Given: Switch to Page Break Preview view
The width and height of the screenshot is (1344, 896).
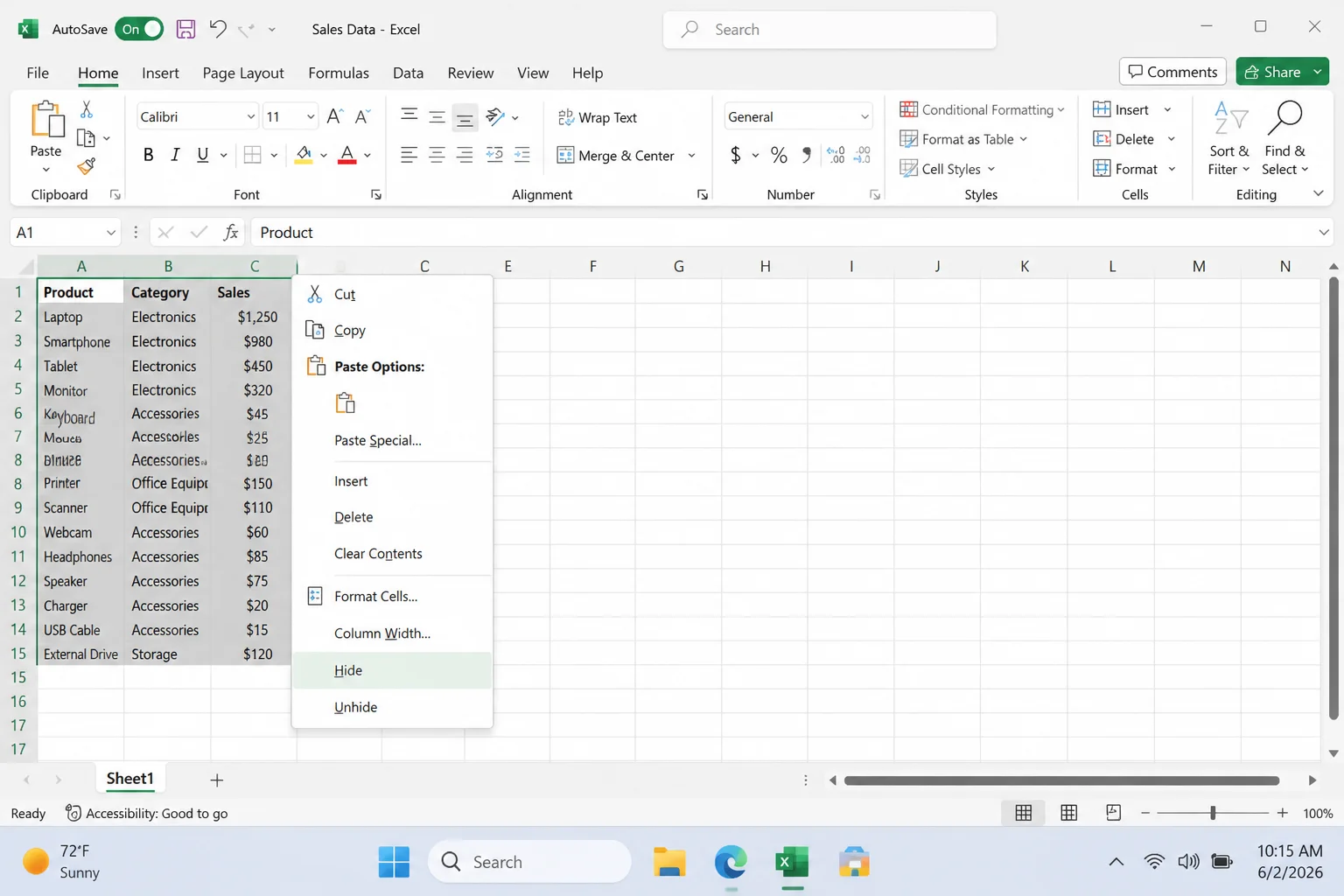Looking at the screenshot, I should [x=1113, y=813].
